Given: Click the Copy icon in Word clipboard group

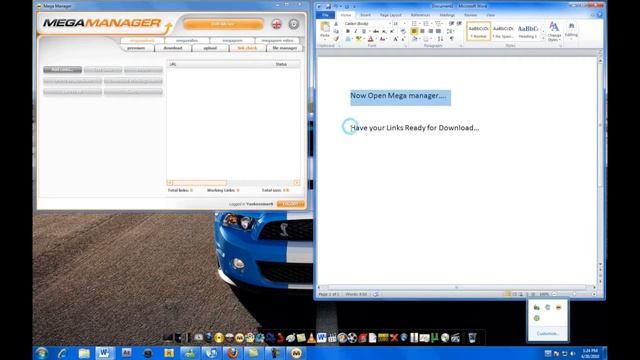Looking at the screenshot, I should 336,31.
